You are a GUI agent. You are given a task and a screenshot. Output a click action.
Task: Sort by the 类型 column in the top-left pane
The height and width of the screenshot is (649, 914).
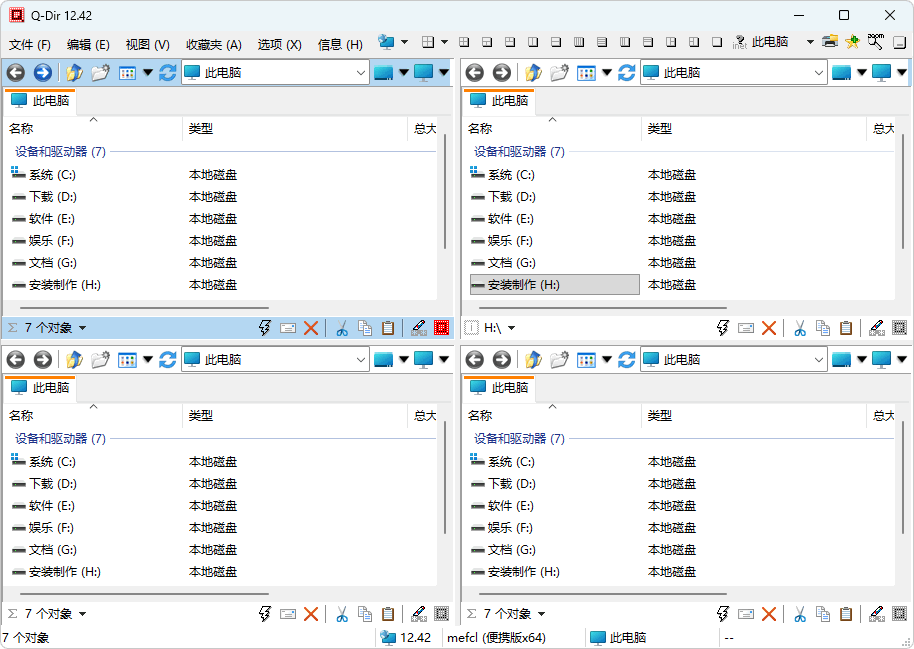click(201, 129)
